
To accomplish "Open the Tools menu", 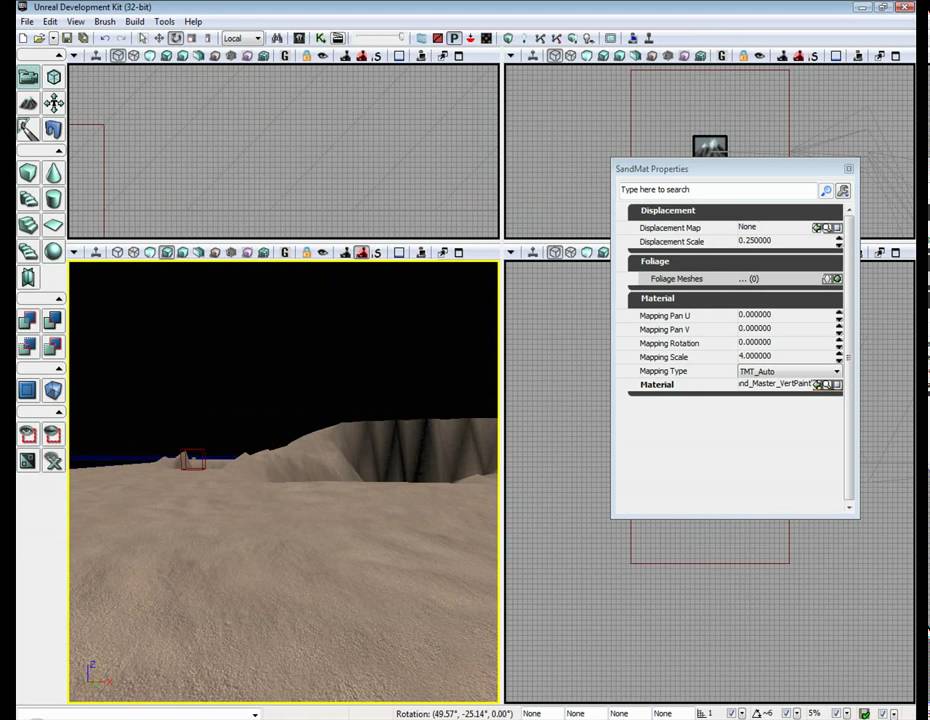I will point(164,21).
